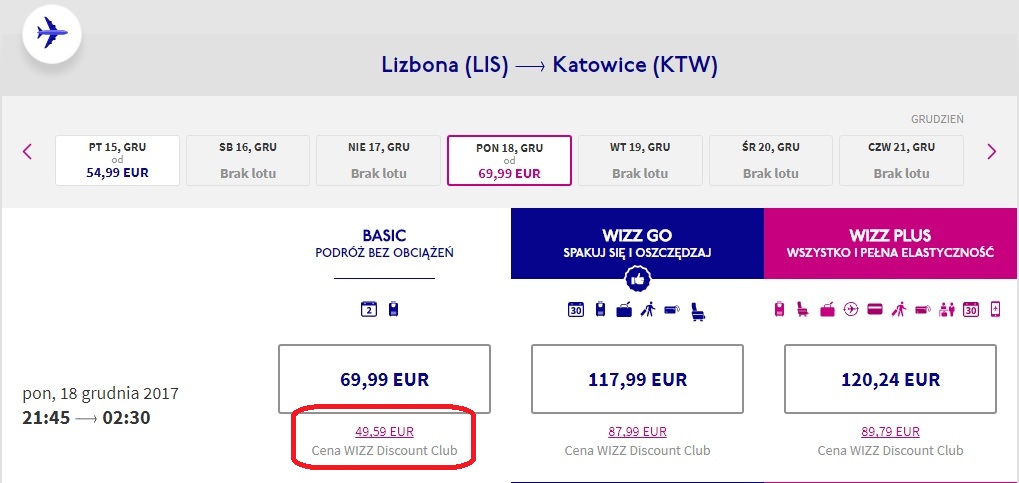Click the WIZZ PLUS airport check-in plane icon

coord(851,309)
